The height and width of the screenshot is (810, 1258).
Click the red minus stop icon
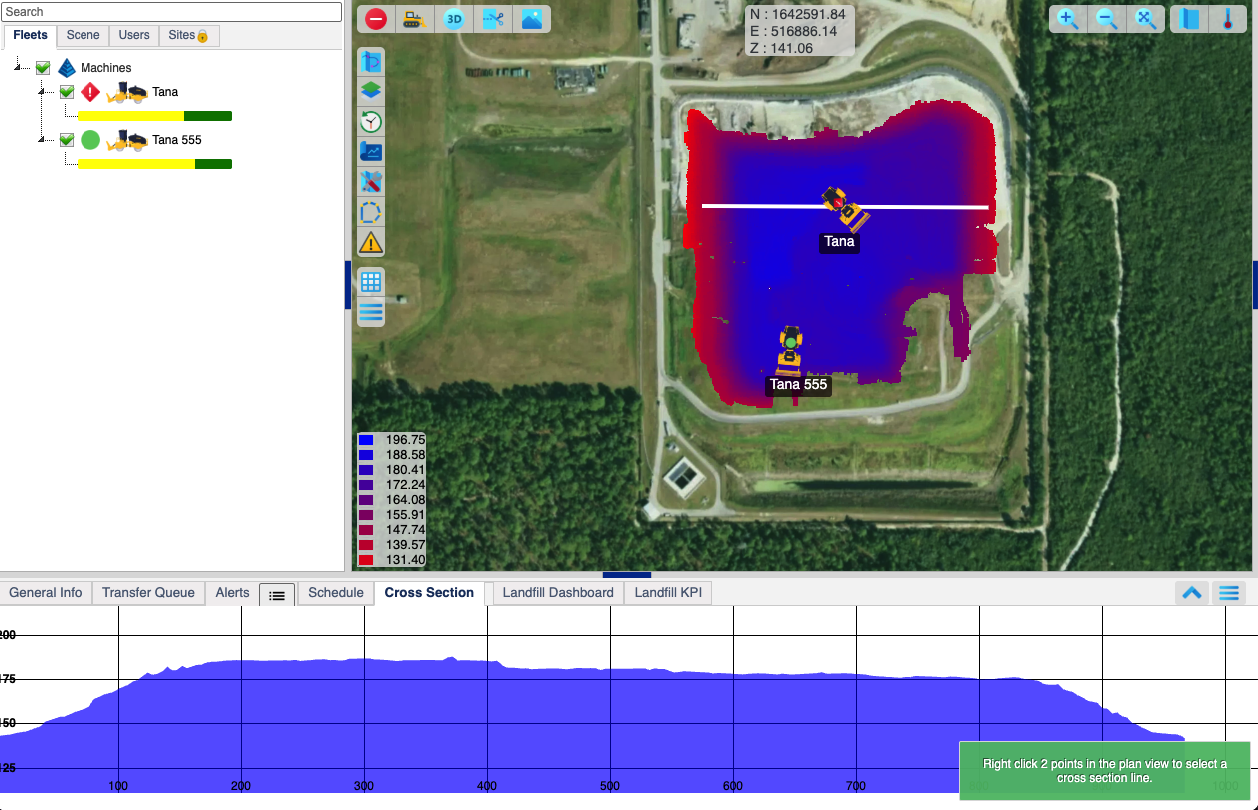pos(376,19)
